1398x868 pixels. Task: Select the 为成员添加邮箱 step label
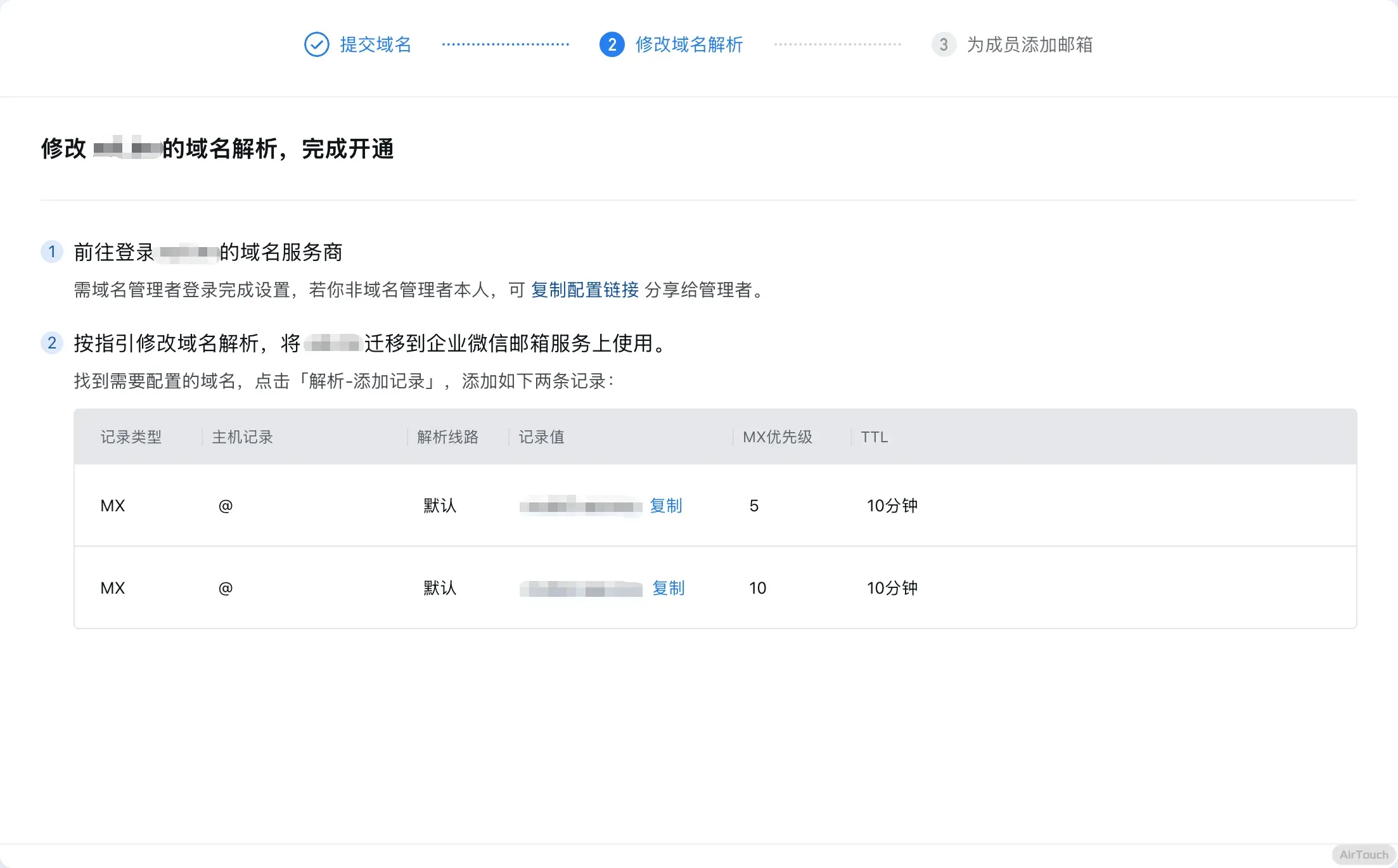[1029, 44]
